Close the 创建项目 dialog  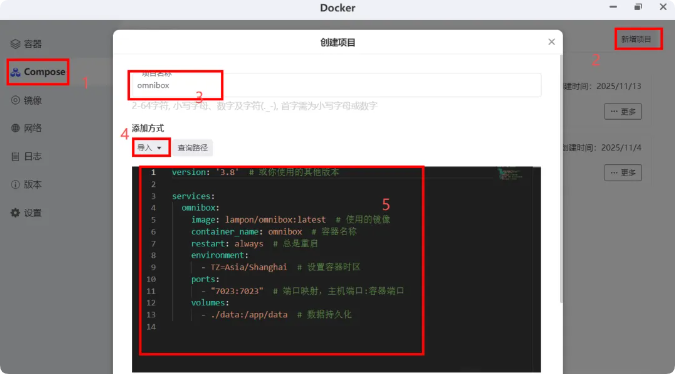coord(551,42)
